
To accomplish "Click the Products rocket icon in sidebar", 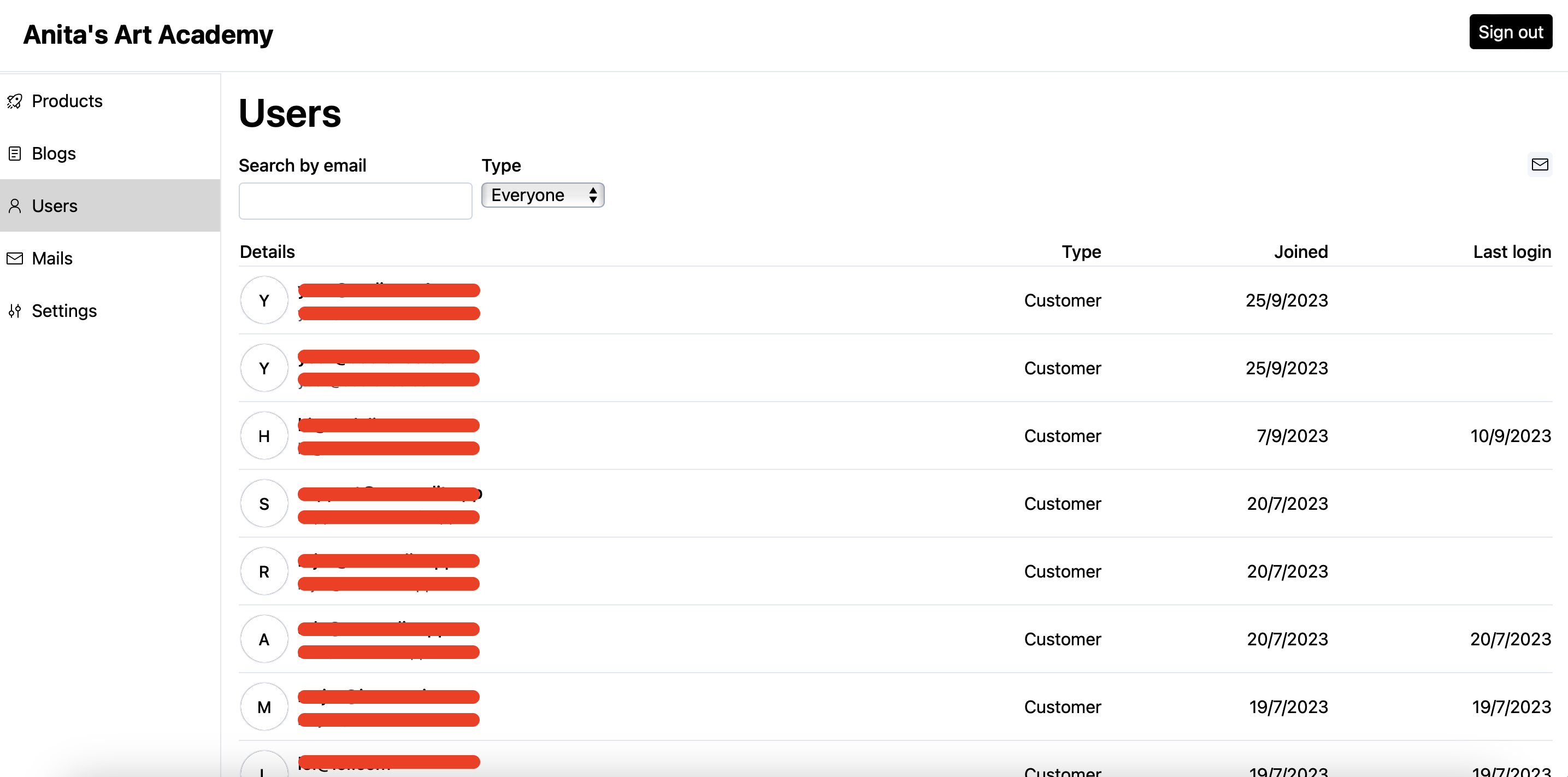I will [15, 101].
